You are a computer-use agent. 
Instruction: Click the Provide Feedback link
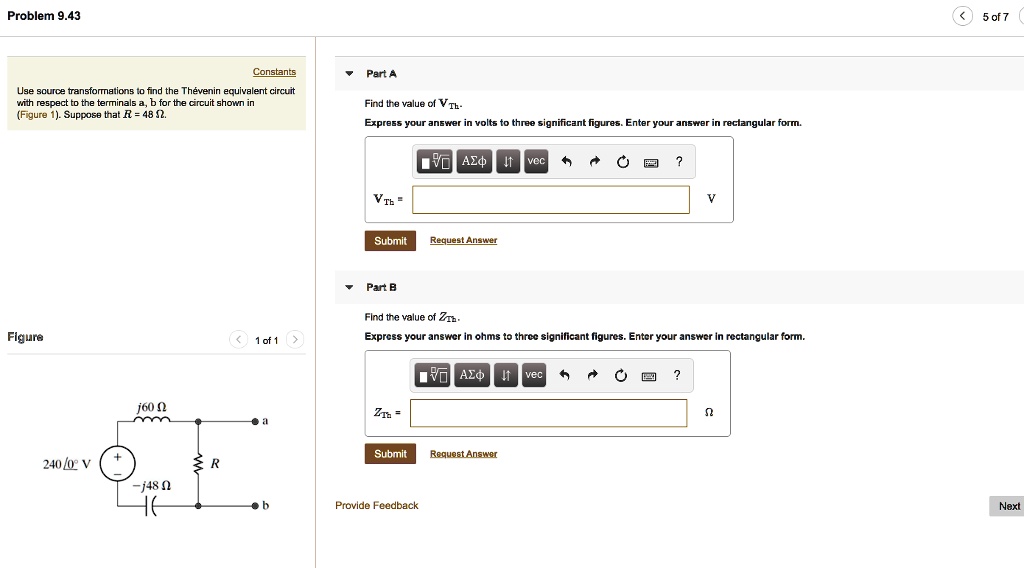tap(377, 506)
